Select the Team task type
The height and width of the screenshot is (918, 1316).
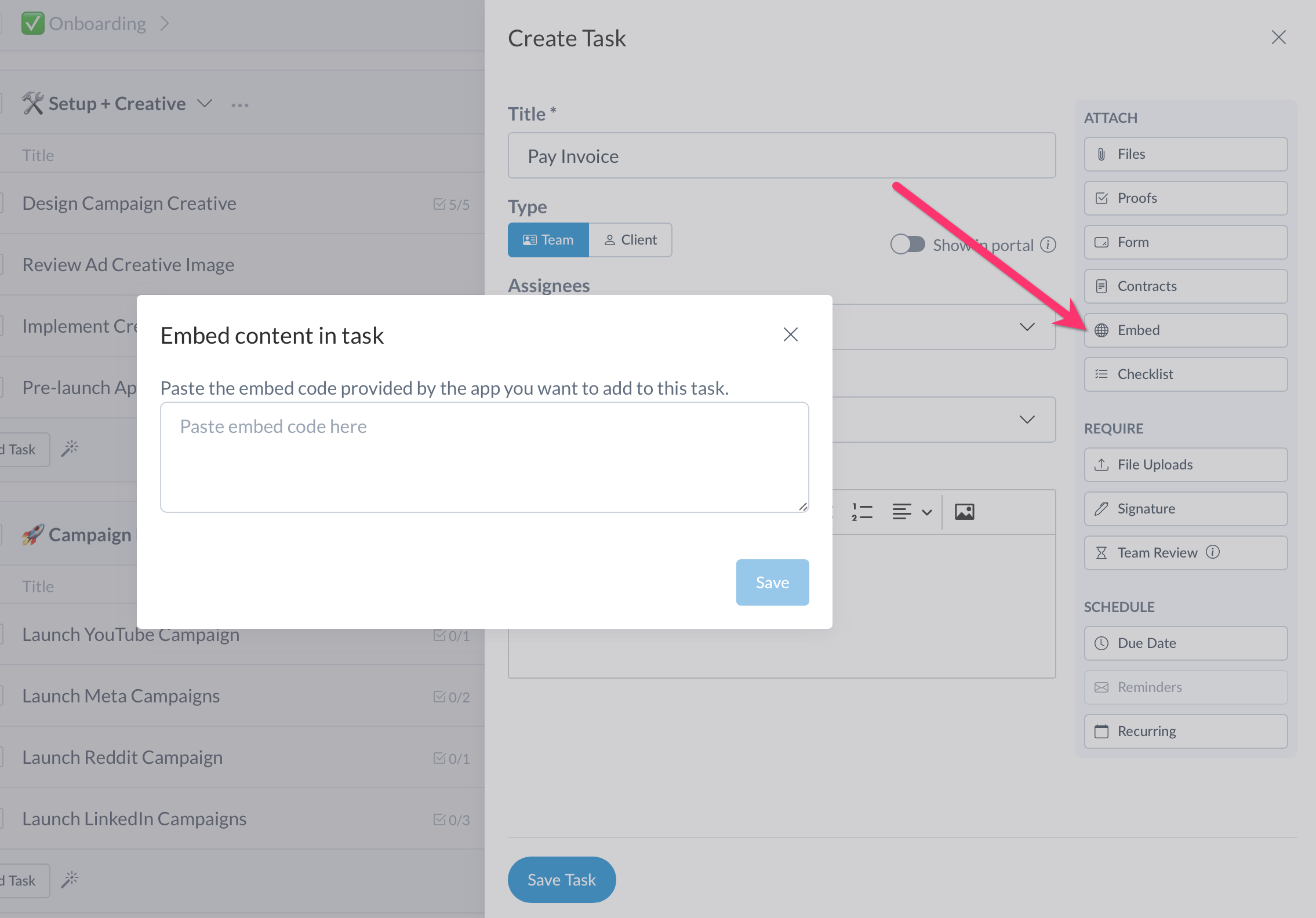click(x=548, y=240)
